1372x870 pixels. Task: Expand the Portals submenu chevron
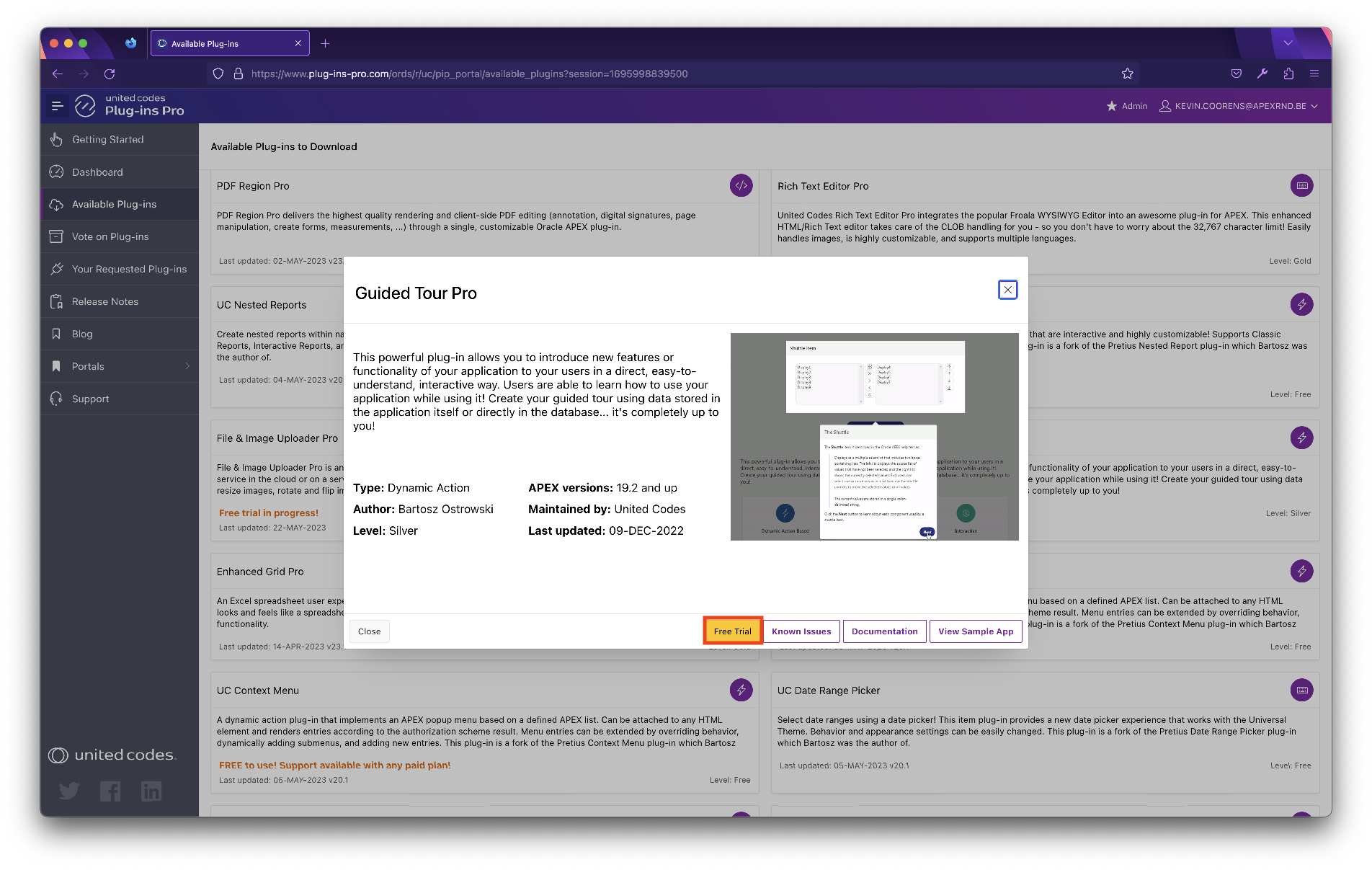click(187, 366)
